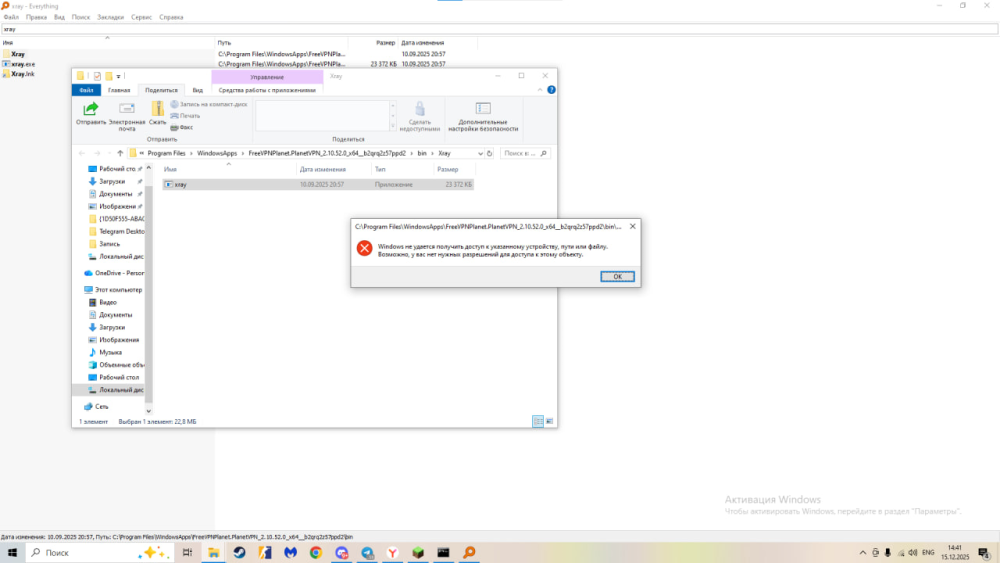Open Telegram Desktop folder in the sidebar
This screenshot has height=563, width=1000.
point(116,231)
